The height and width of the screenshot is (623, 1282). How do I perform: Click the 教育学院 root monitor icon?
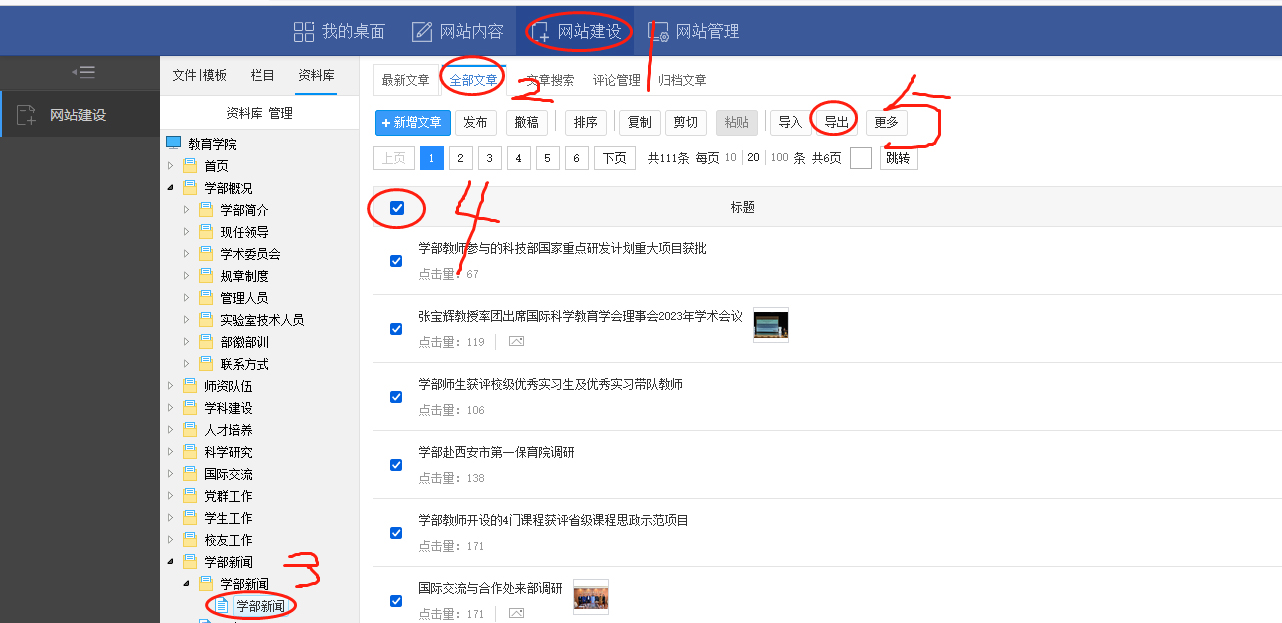[174, 144]
